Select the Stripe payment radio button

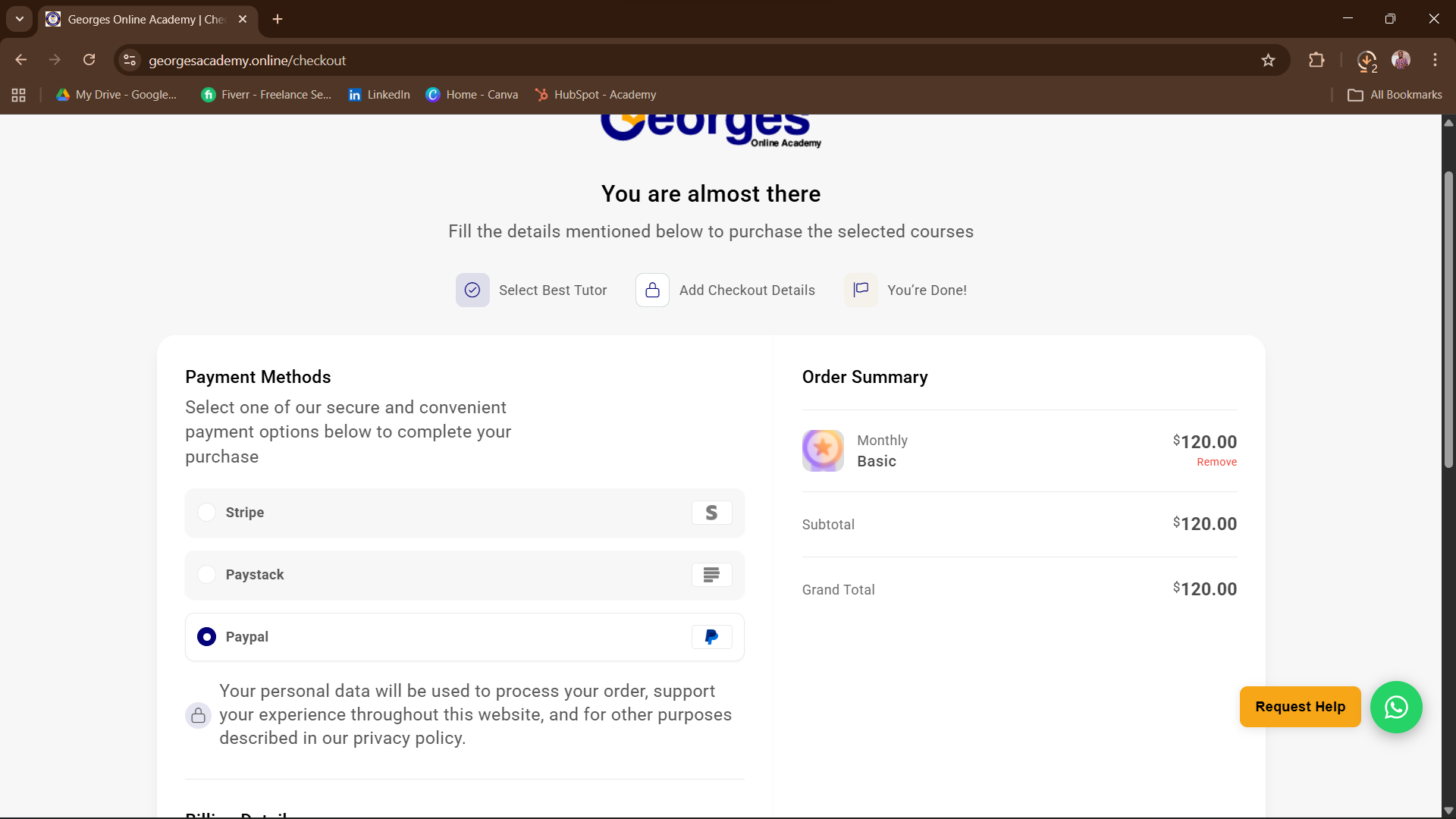[206, 513]
